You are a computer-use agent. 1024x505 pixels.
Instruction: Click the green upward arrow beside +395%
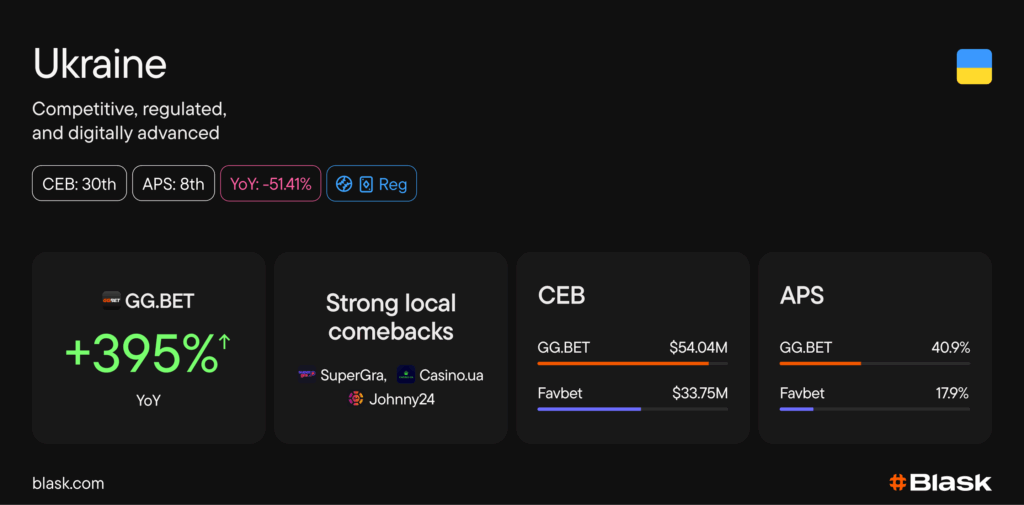coord(224,342)
